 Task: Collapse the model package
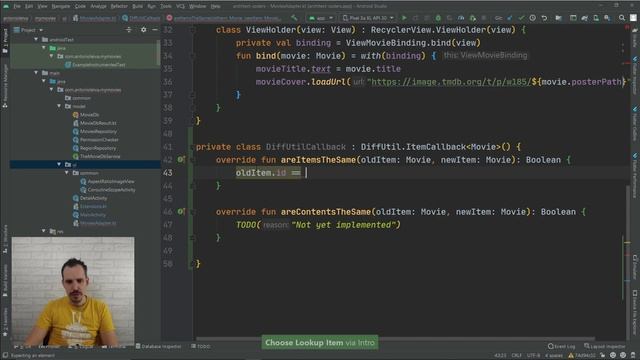click(x=59, y=106)
